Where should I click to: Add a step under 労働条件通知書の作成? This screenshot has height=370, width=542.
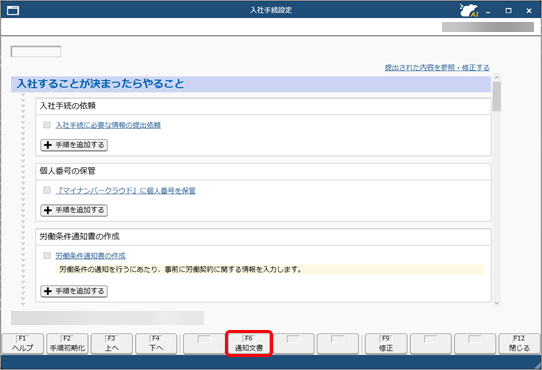(x=74, y=291)
